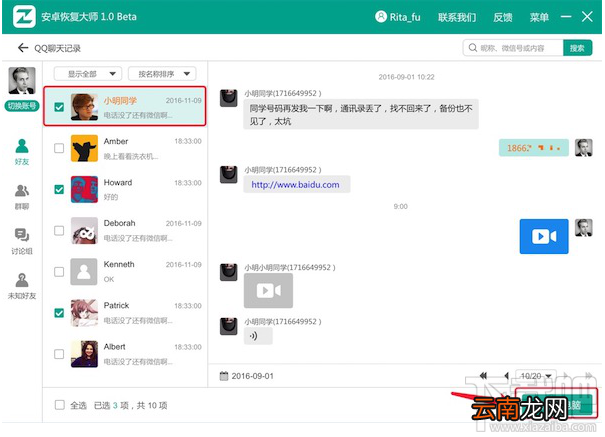Image resolution: width=605 pixels, height=437 pixels.
Task: Uncheck the 小明同学 contact checkbox
Action: [59, 107]
